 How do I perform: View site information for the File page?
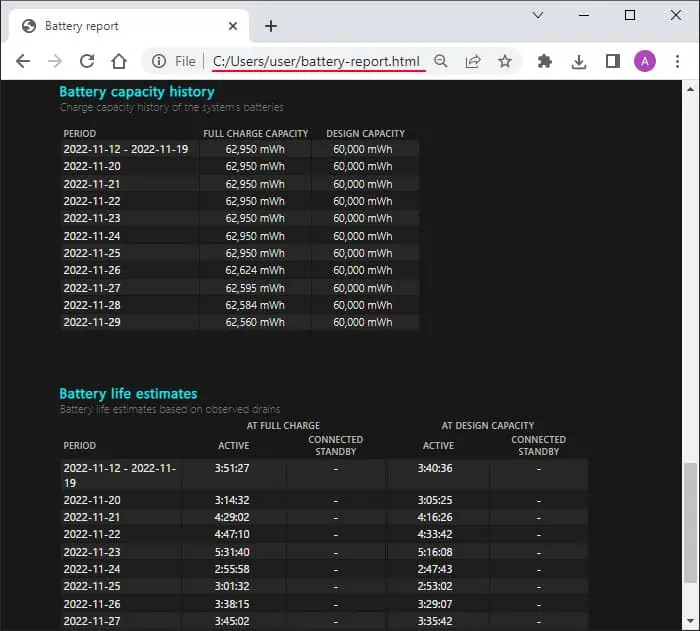click(x=159, y=61)
